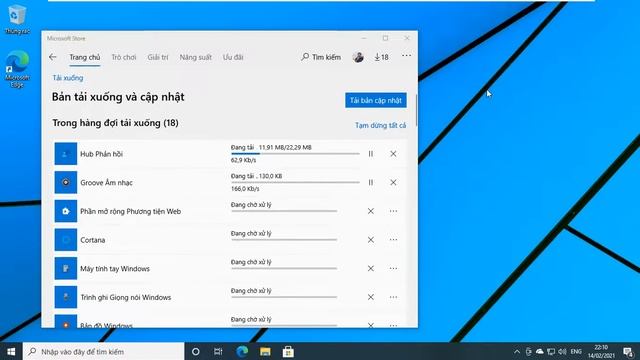
Task: Click the 62,9 Kb/s speed text
Action: 243,160
